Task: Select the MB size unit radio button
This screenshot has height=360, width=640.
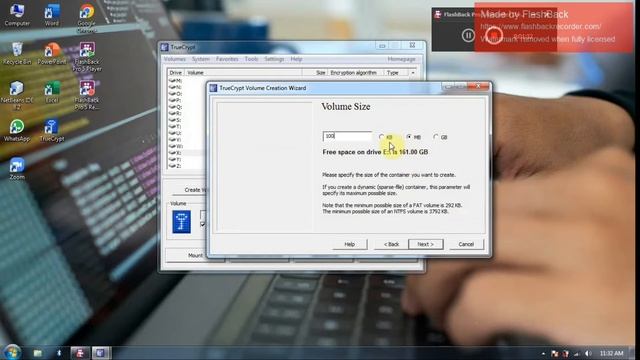Action: [x=409, y=137]
